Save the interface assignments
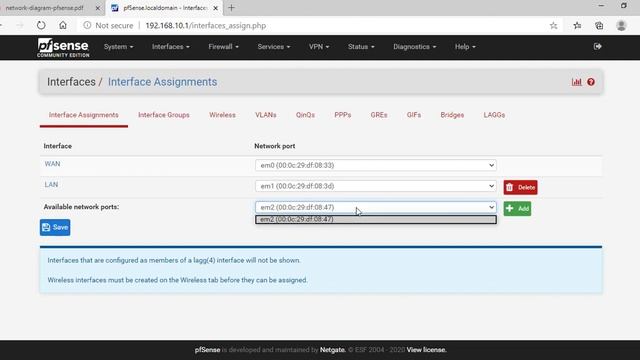The image size is (640, 360). 55,227
